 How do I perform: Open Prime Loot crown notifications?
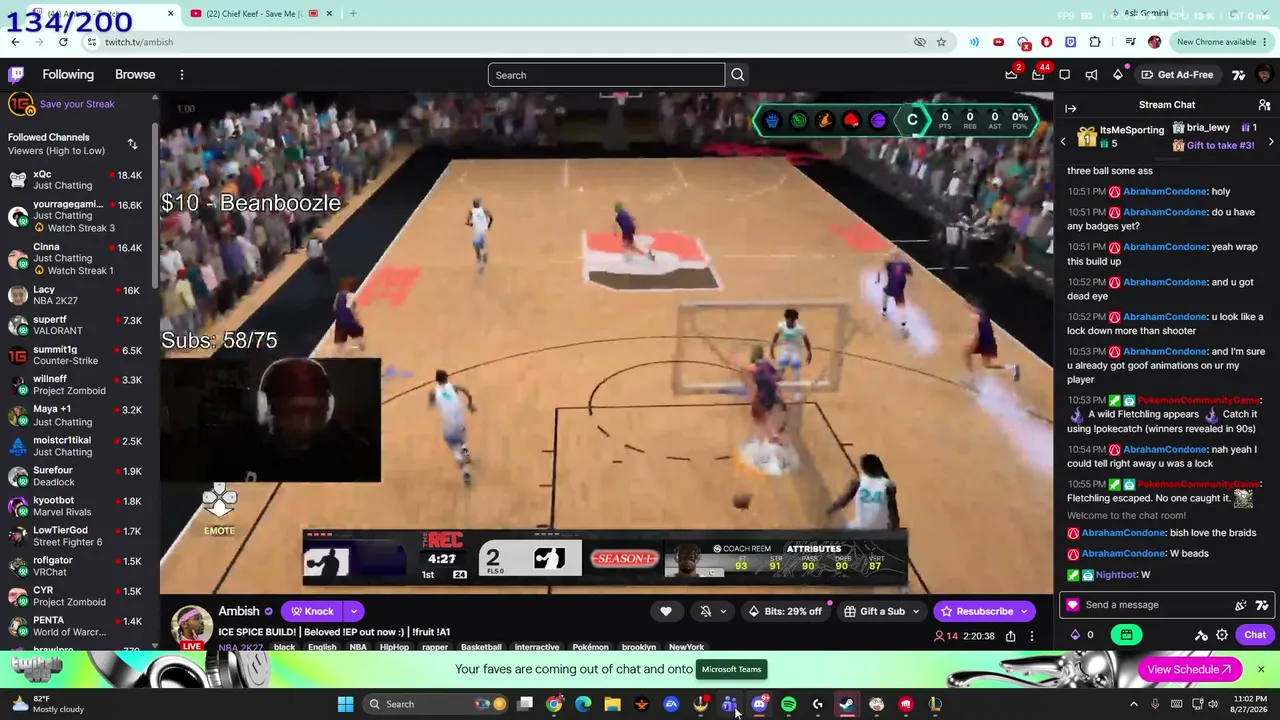[x=1011, y=74]
